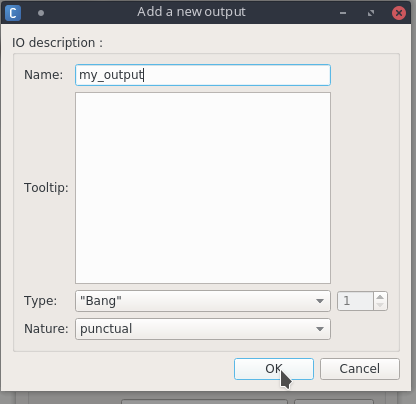
Task: Click the round dot button in the title bar
Action: point(41,13)
